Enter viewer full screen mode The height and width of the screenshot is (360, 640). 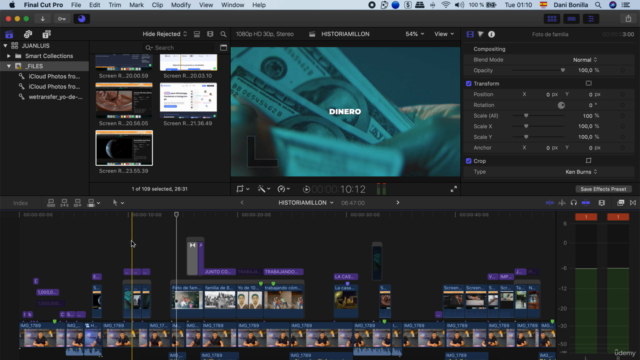(453, 189)
